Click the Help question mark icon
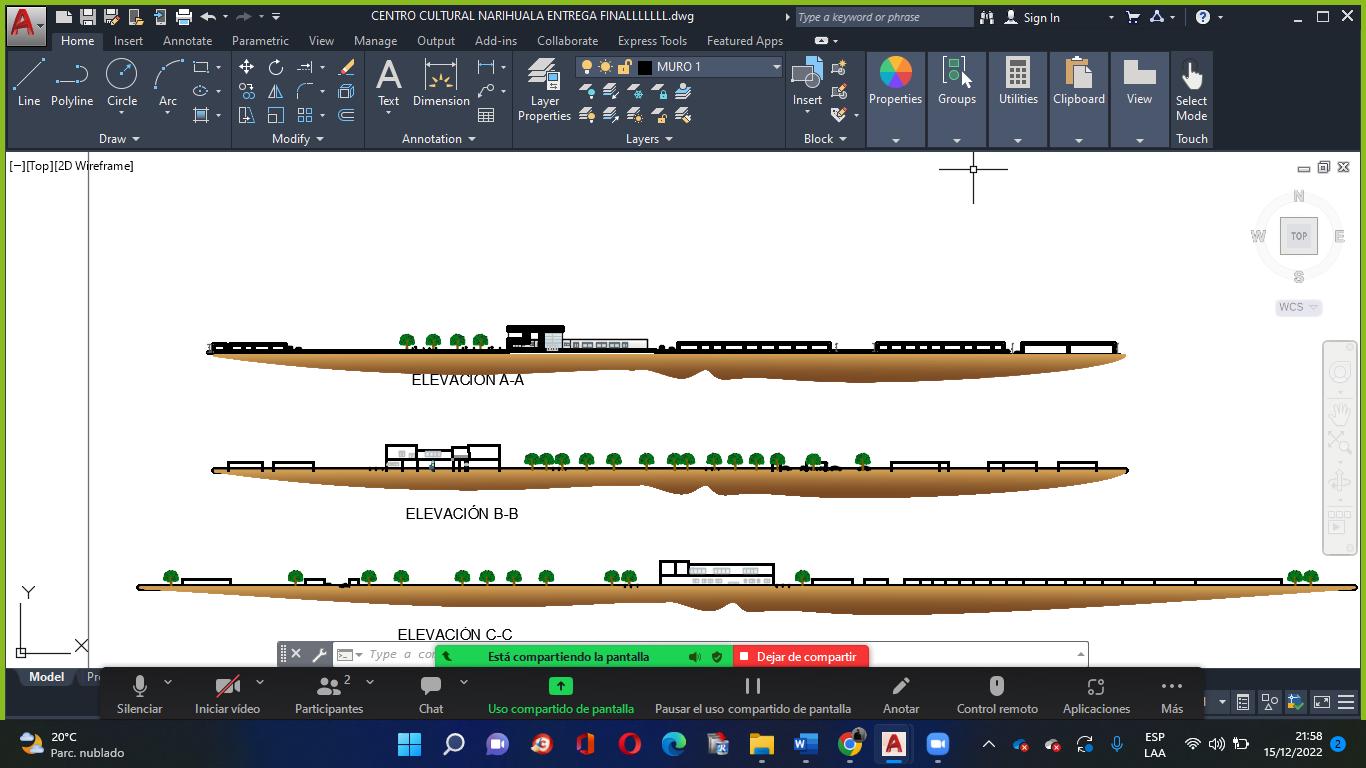1366x768 pixels. point(1203,17)
